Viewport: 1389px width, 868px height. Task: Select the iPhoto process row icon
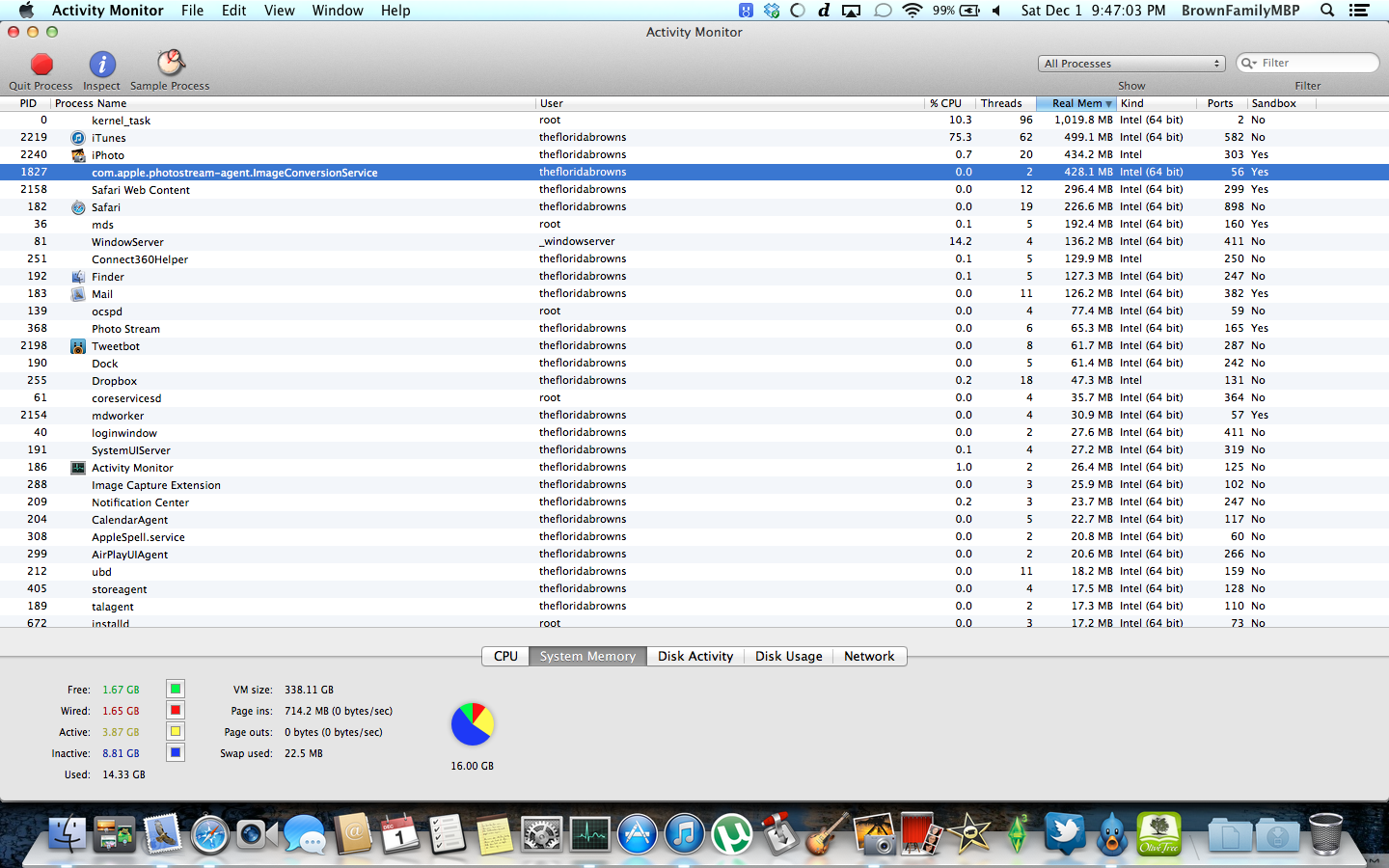pos(78,155)
